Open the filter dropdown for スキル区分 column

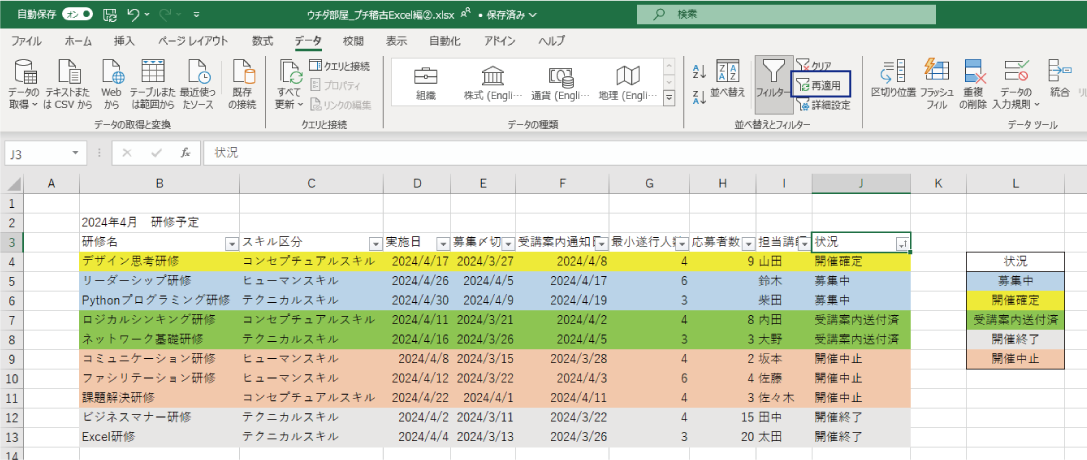(x=375, y=243)
